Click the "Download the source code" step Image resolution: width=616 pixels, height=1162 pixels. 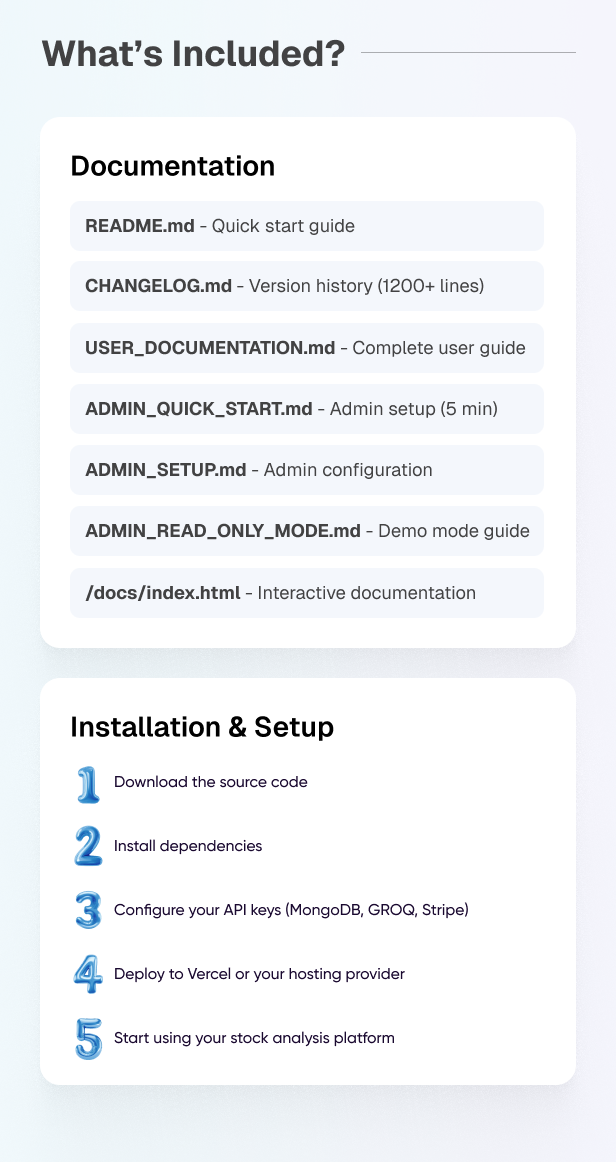(x=210, y=782)
